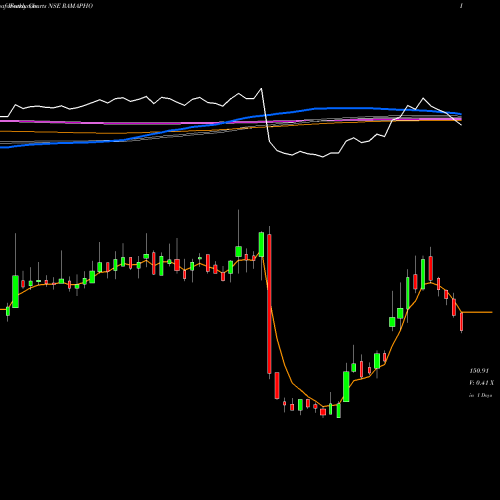Click the flat orange line extension at right

(477, 312)
